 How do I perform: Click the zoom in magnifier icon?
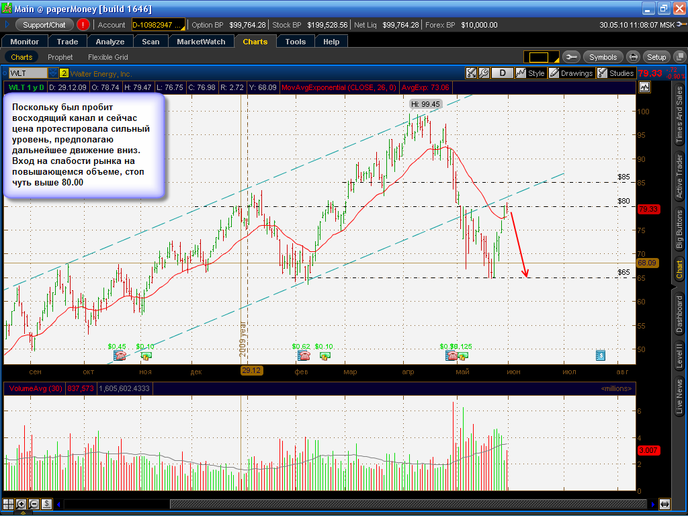coord(21,504)
